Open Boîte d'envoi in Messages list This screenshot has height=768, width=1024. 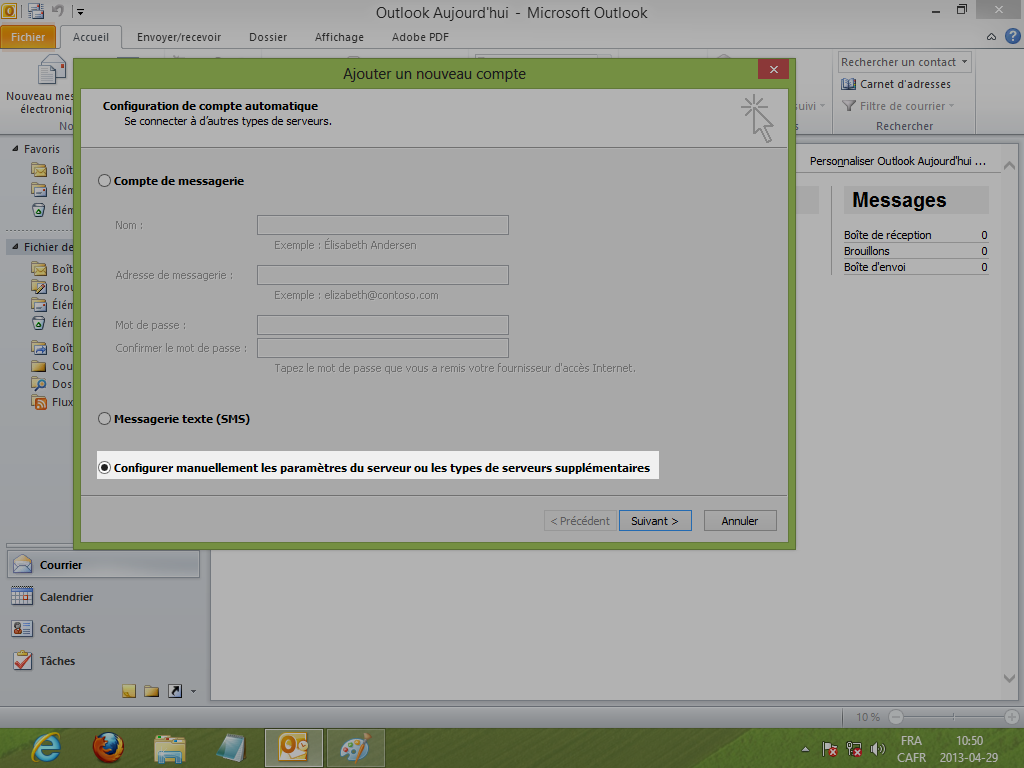874,267
